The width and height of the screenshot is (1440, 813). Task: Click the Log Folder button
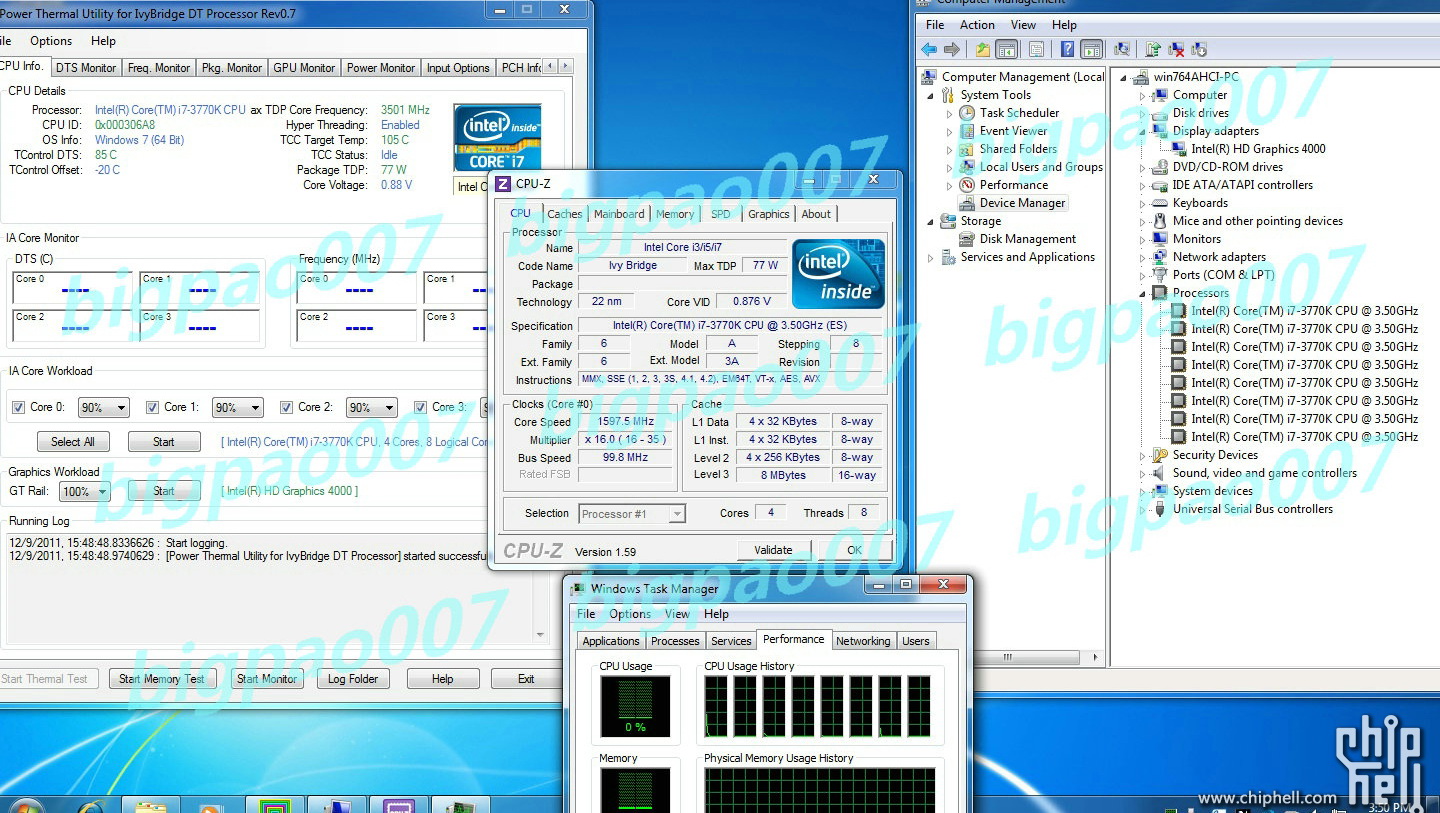[353, 679]
